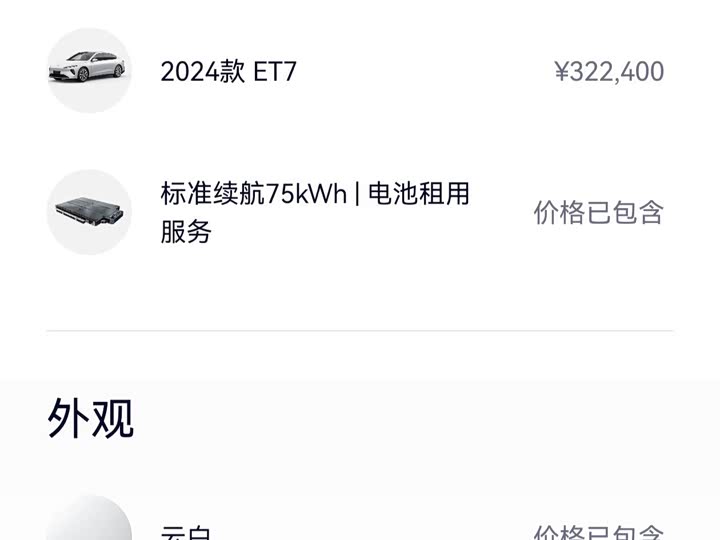Click 价格已包含 beside the battery option

[598, 213]
